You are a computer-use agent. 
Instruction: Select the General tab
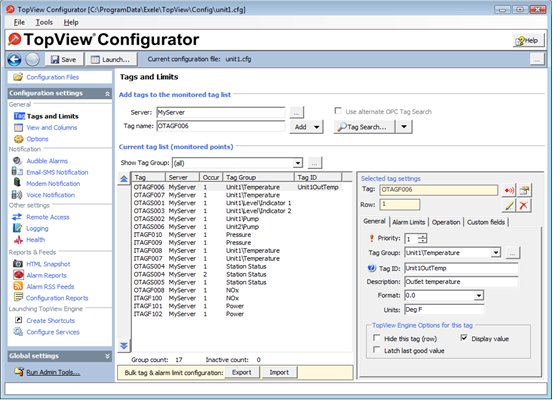coord(374,221)
